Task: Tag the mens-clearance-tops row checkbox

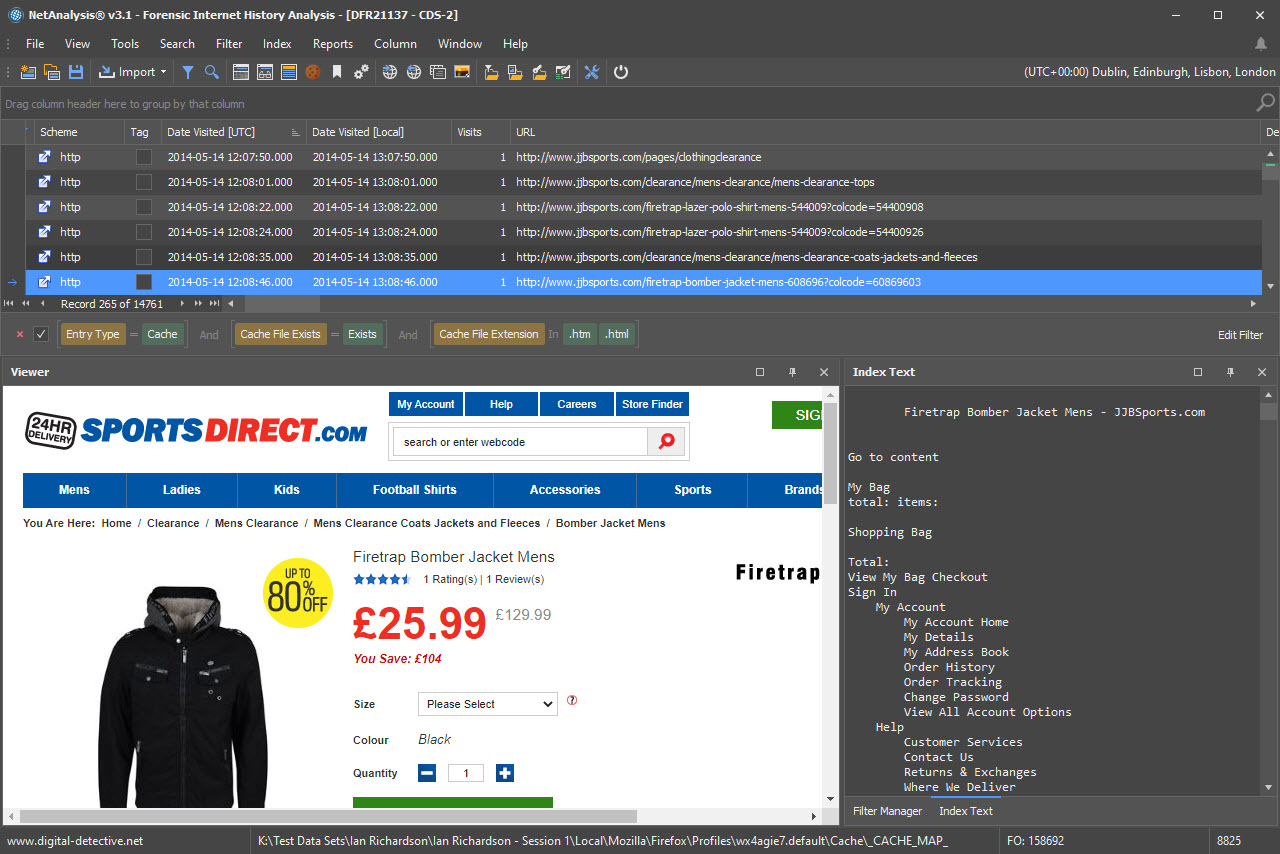Action: (x=144, y=182)
